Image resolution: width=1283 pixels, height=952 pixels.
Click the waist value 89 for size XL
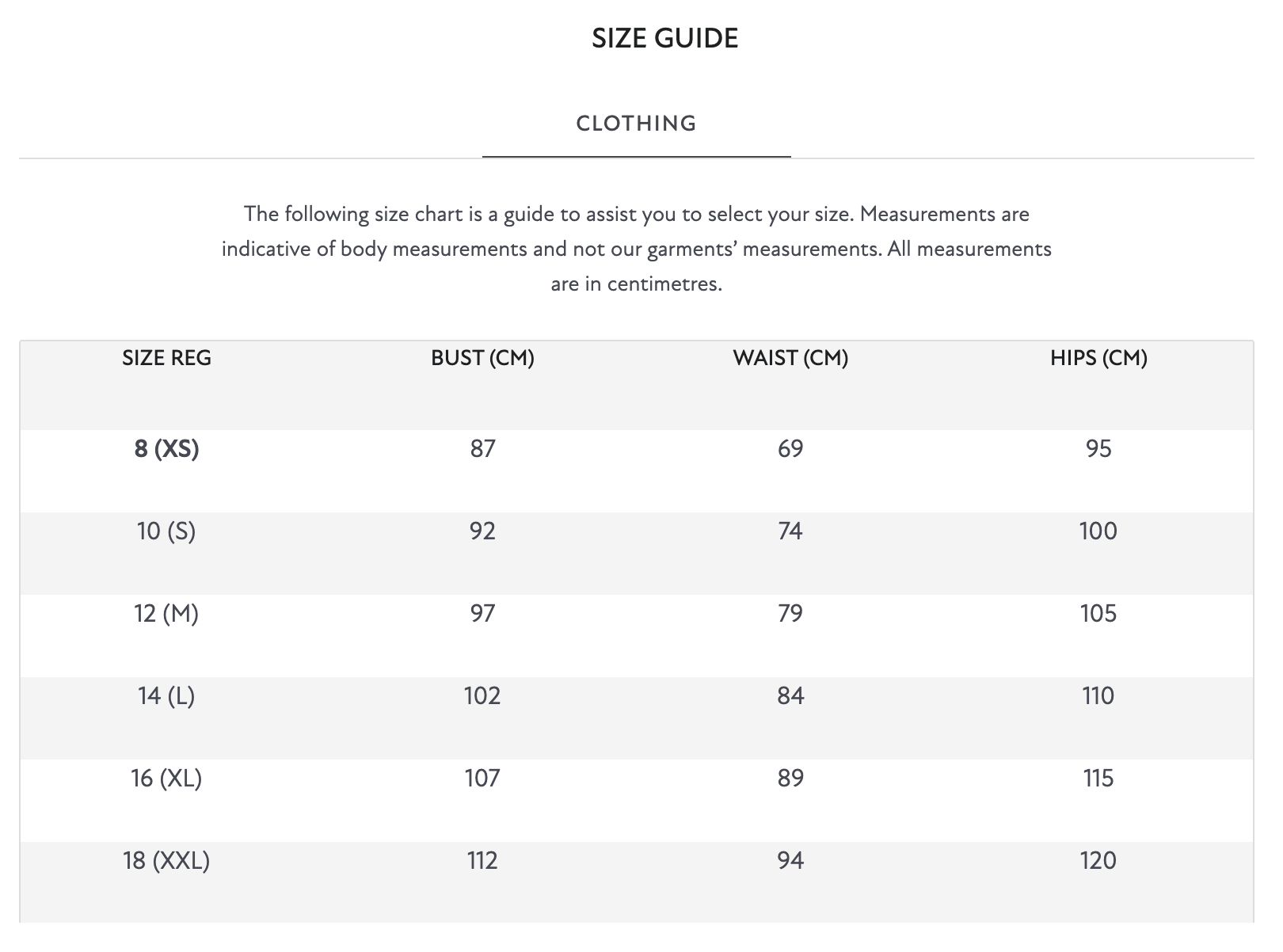pyautogui.click(x=790, y=779)
